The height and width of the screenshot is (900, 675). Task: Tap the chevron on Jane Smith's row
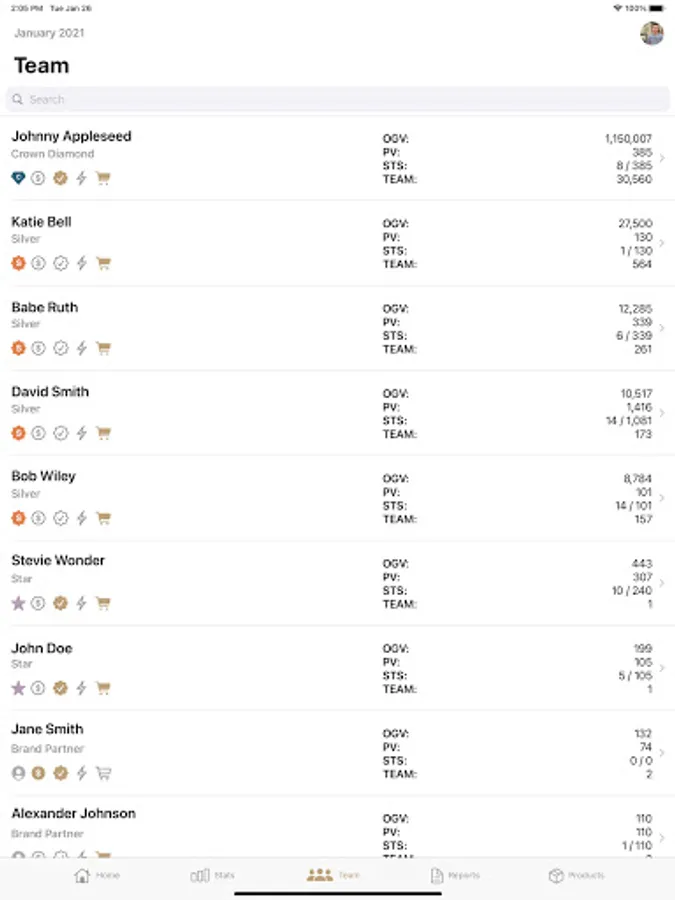(x=662, y=751)
